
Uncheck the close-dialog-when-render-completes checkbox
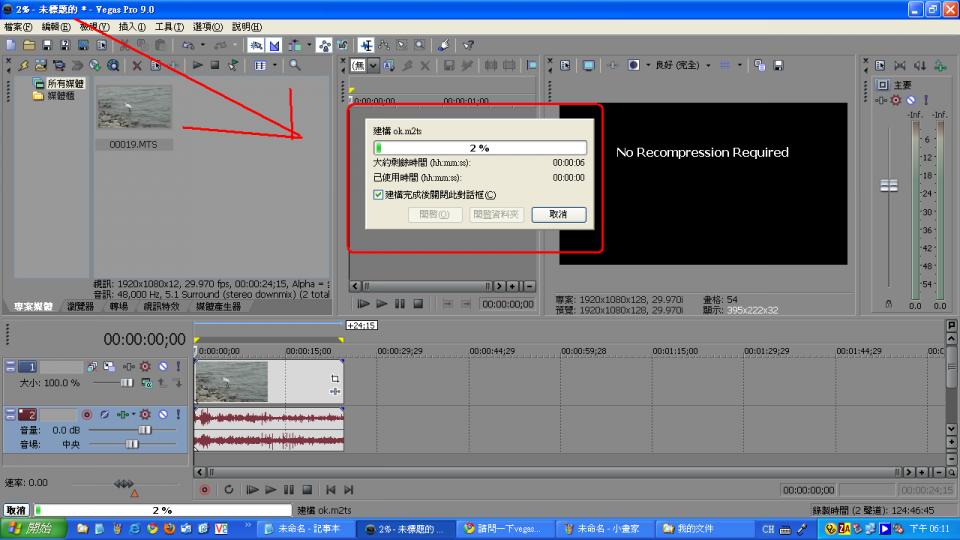click(378, 195)
